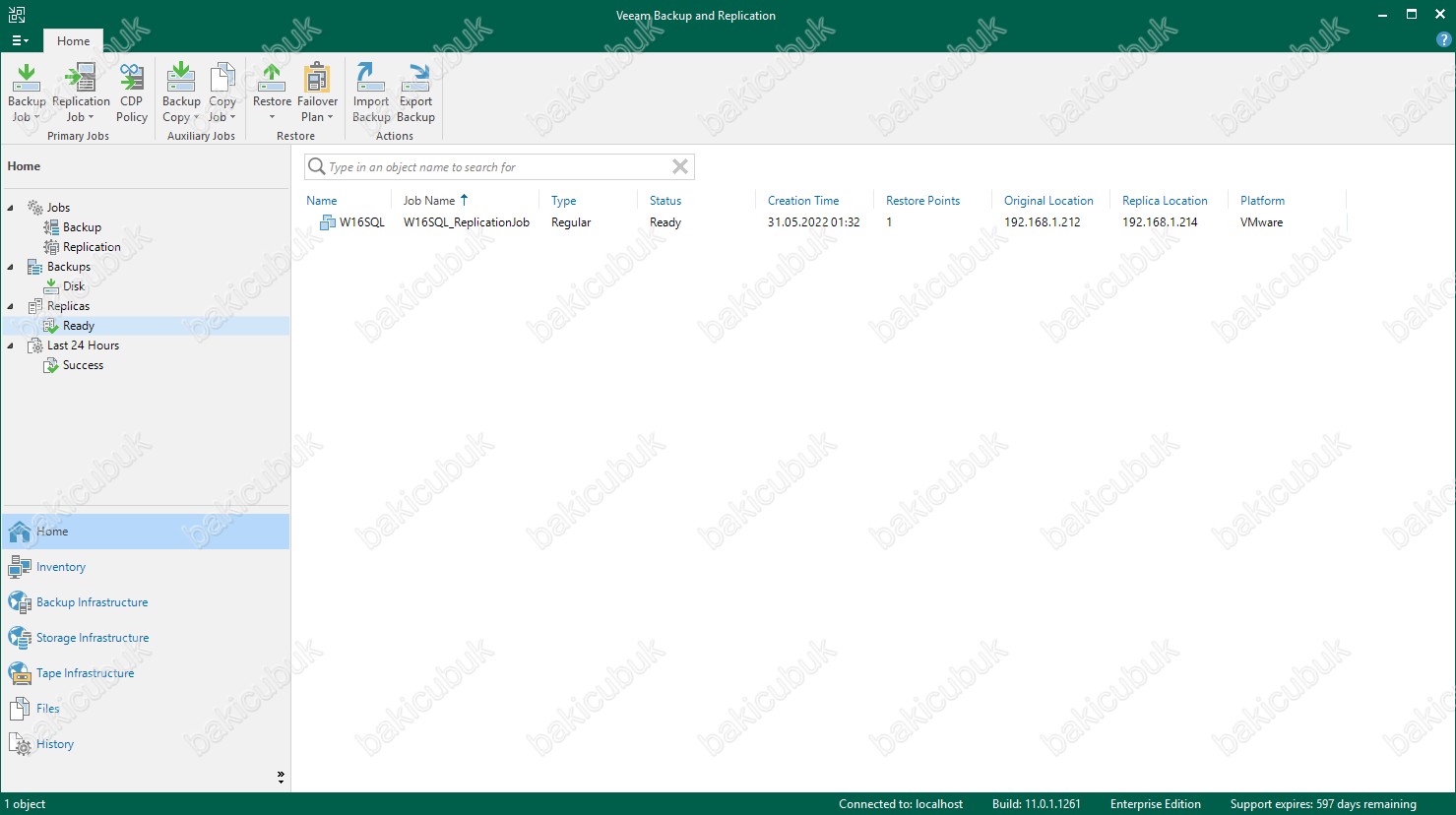Collapse the Backups tree node
Image resolution: width=1456 pixels, height=815 pixels.
11,267
